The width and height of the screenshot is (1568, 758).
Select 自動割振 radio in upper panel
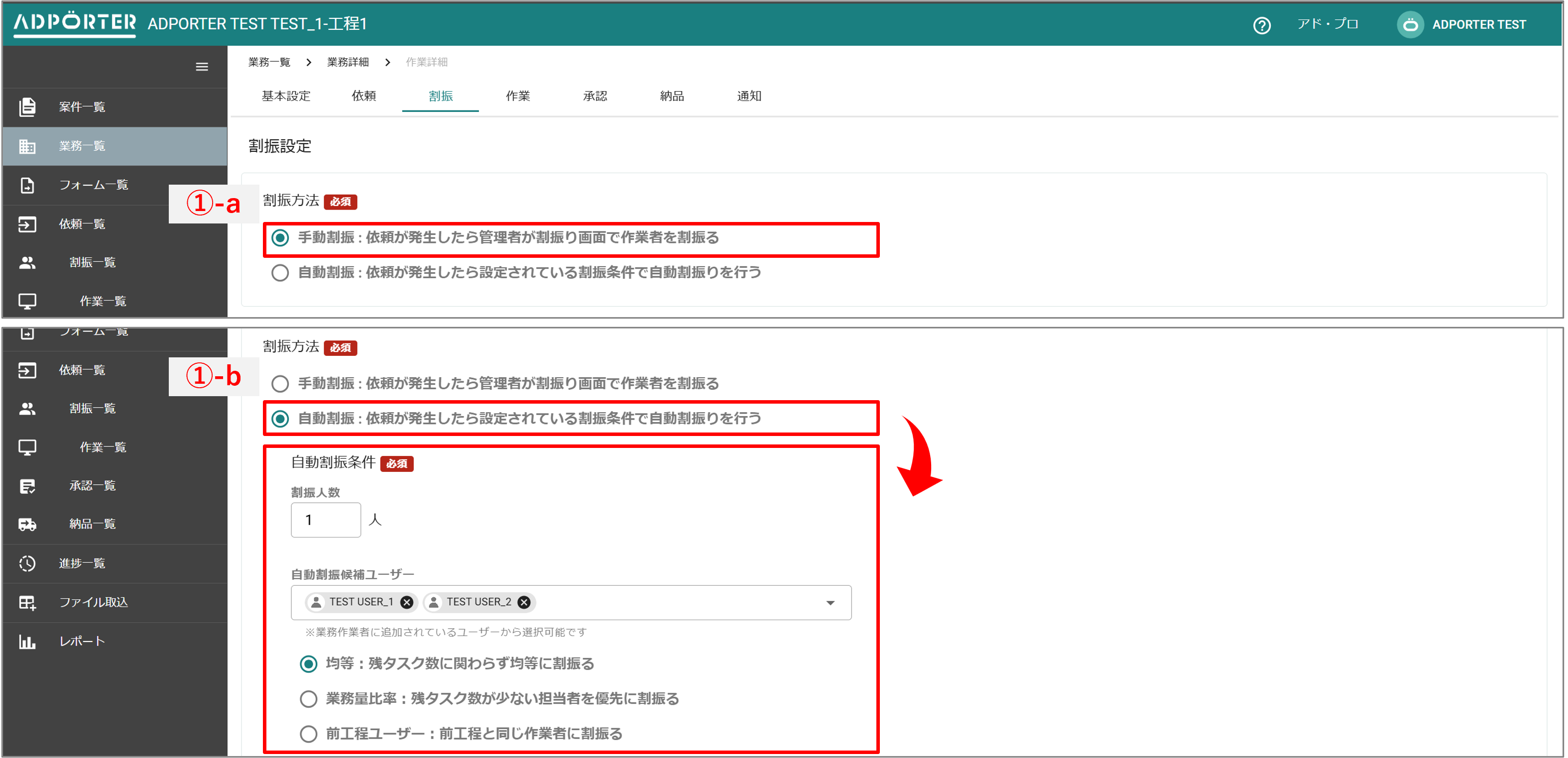point(280,273)
